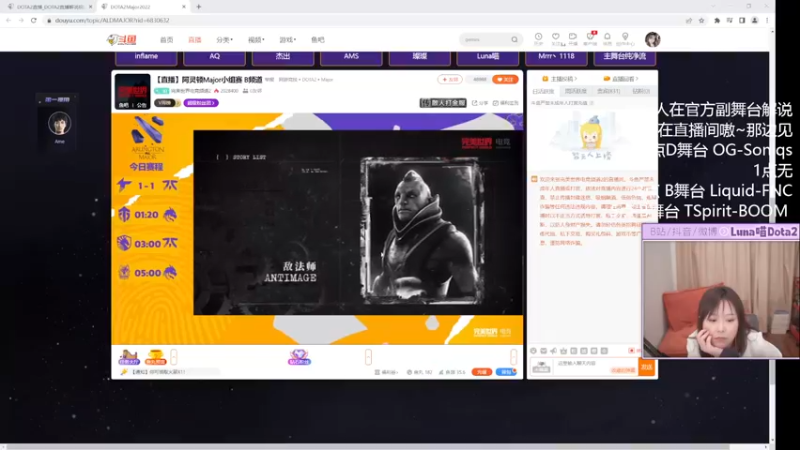This screenshot has width=800, height=450.
Task: Click the stream room cover thumbnail
Action: (133, 91)
